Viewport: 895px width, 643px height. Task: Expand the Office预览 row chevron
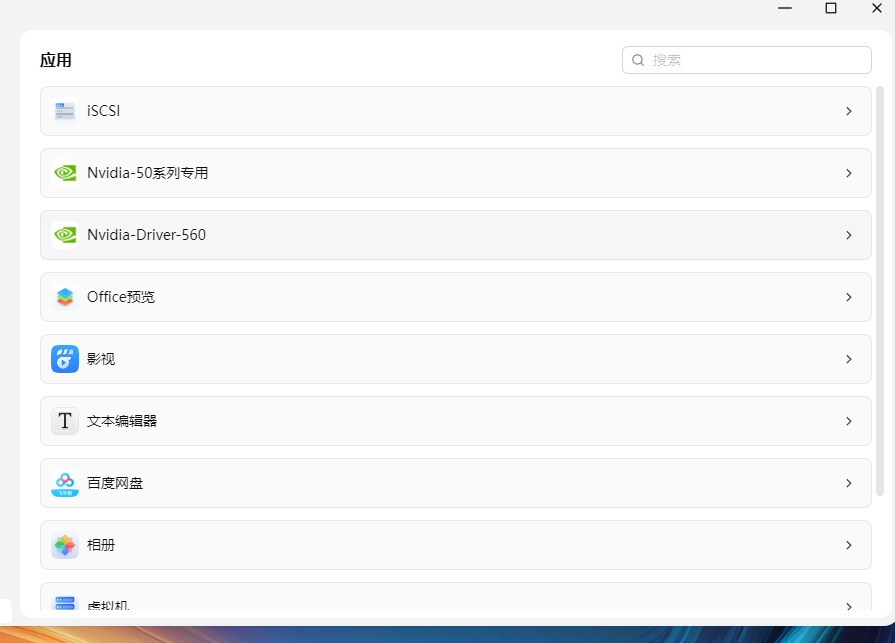[x=849, y=297]
